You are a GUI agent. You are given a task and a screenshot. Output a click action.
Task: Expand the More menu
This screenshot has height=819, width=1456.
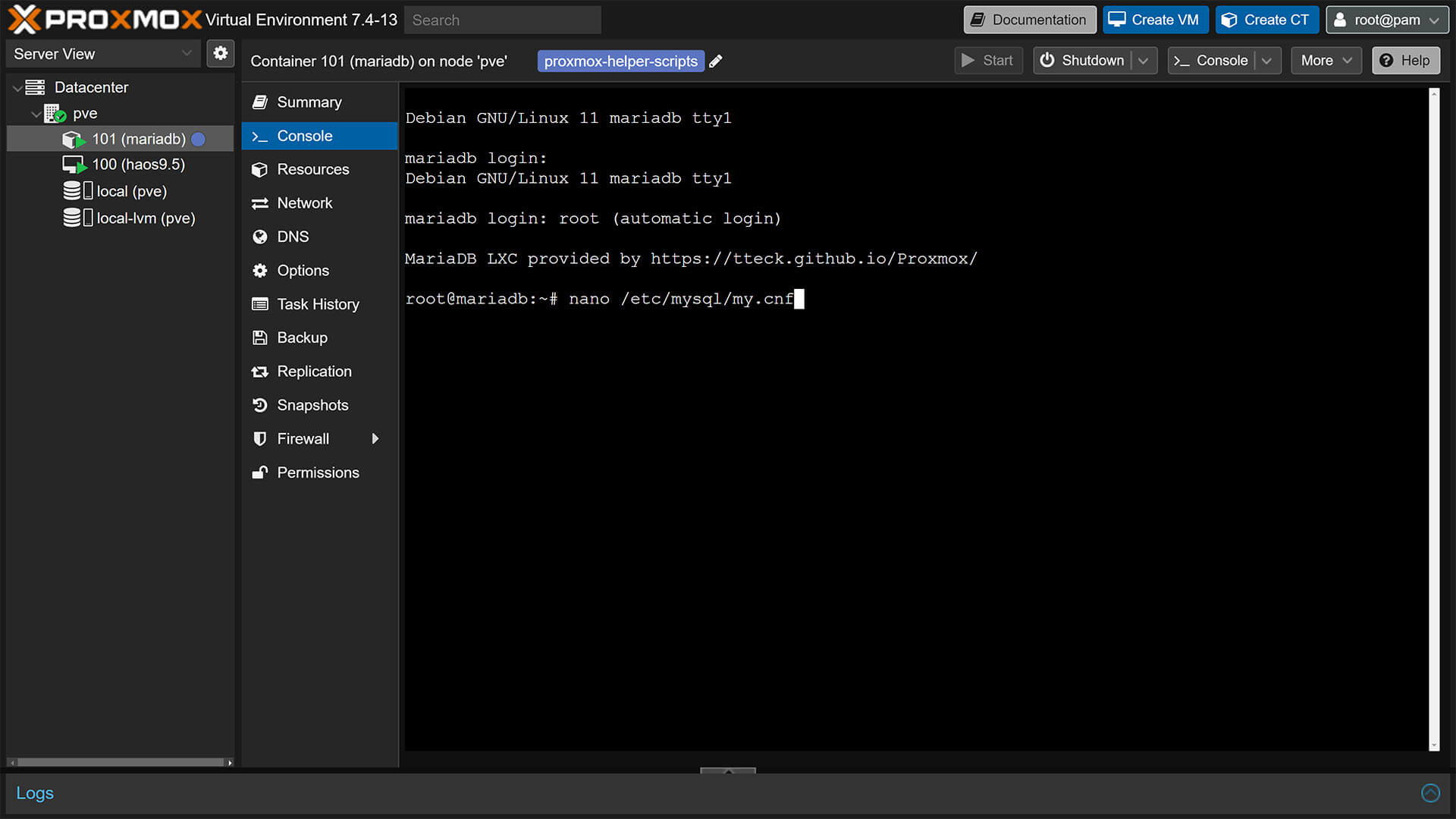(x=1326, y=60)
